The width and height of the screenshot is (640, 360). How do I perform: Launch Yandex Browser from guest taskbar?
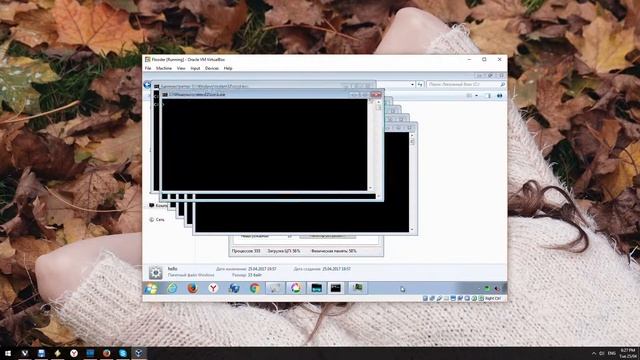tap(213, 288)
